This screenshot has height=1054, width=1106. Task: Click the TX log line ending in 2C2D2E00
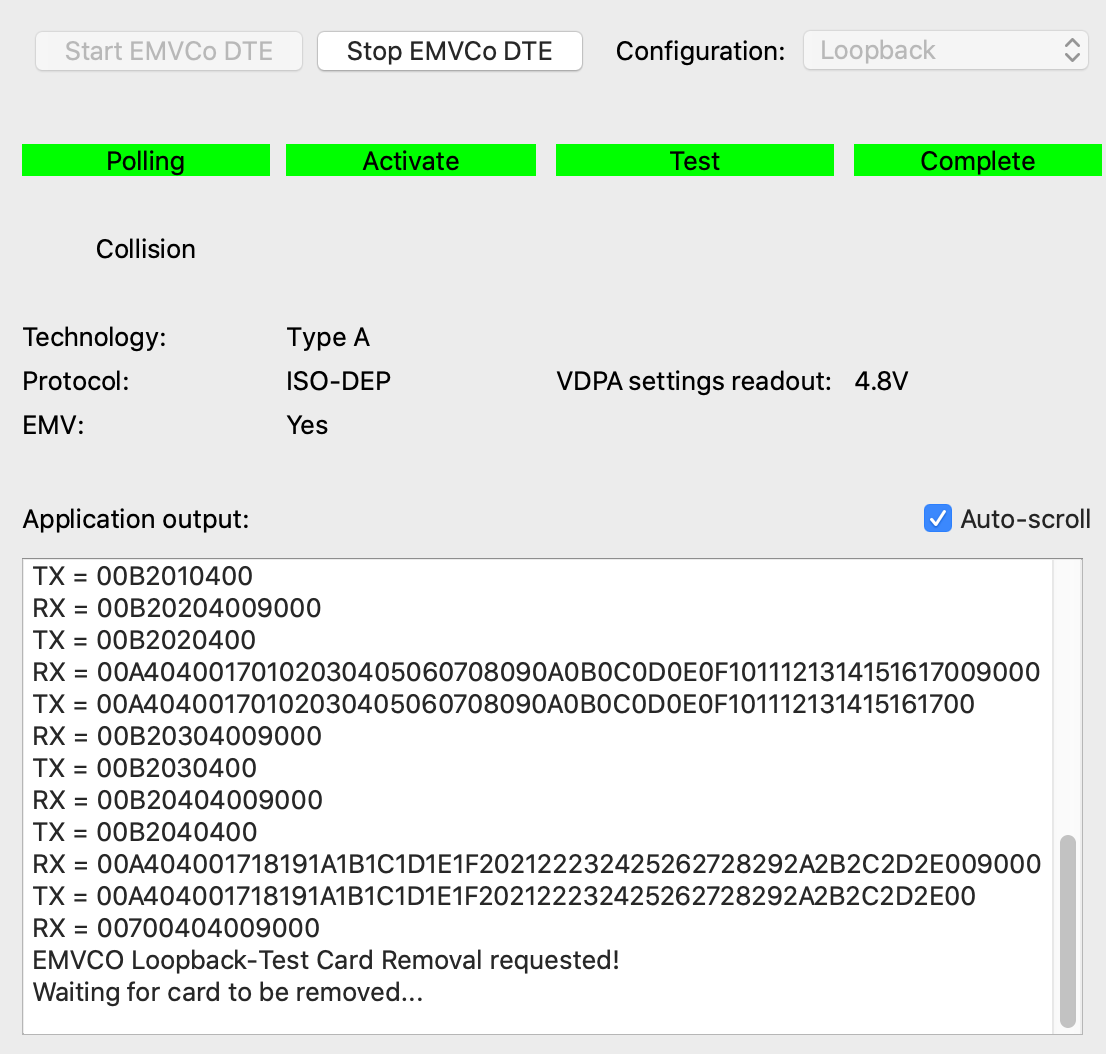[x=504, y=896]
